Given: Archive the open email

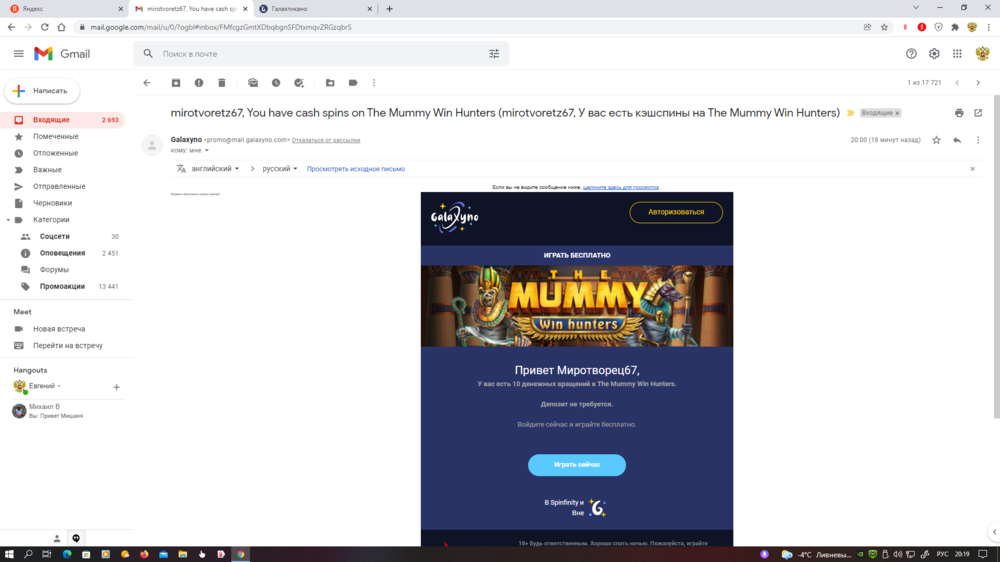Looking at the screenshot, I should (176, 83).
